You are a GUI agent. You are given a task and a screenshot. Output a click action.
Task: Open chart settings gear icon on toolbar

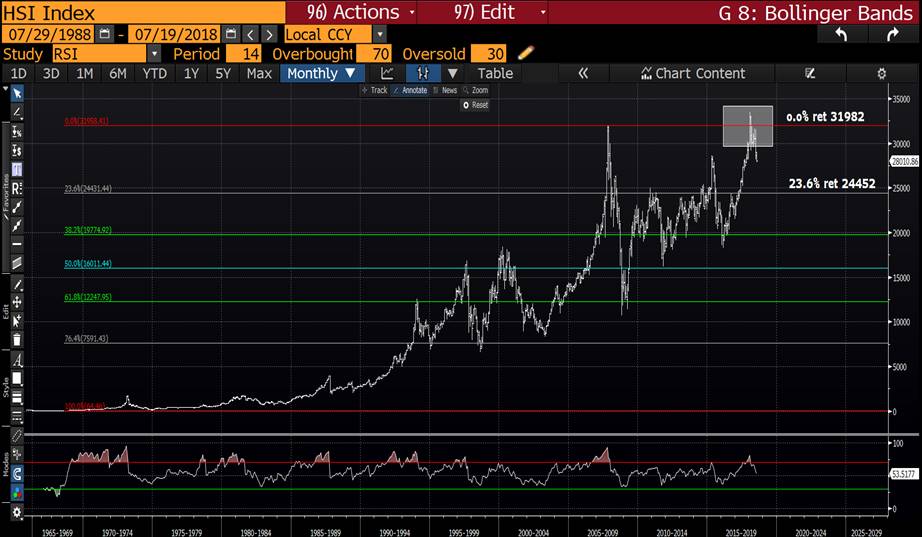(x=881, y=74)
